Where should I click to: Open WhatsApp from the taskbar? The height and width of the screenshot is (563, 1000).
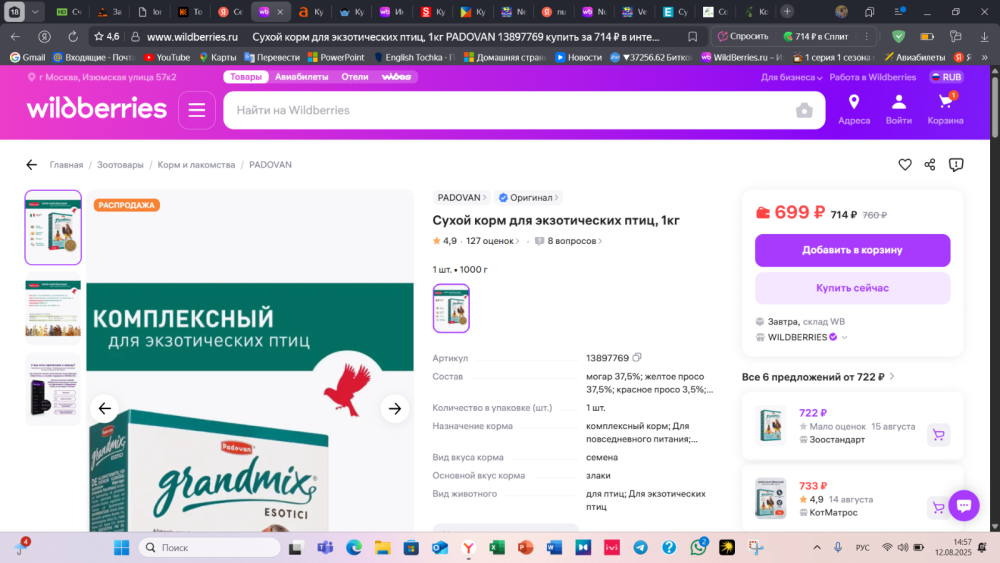[698, 548]
